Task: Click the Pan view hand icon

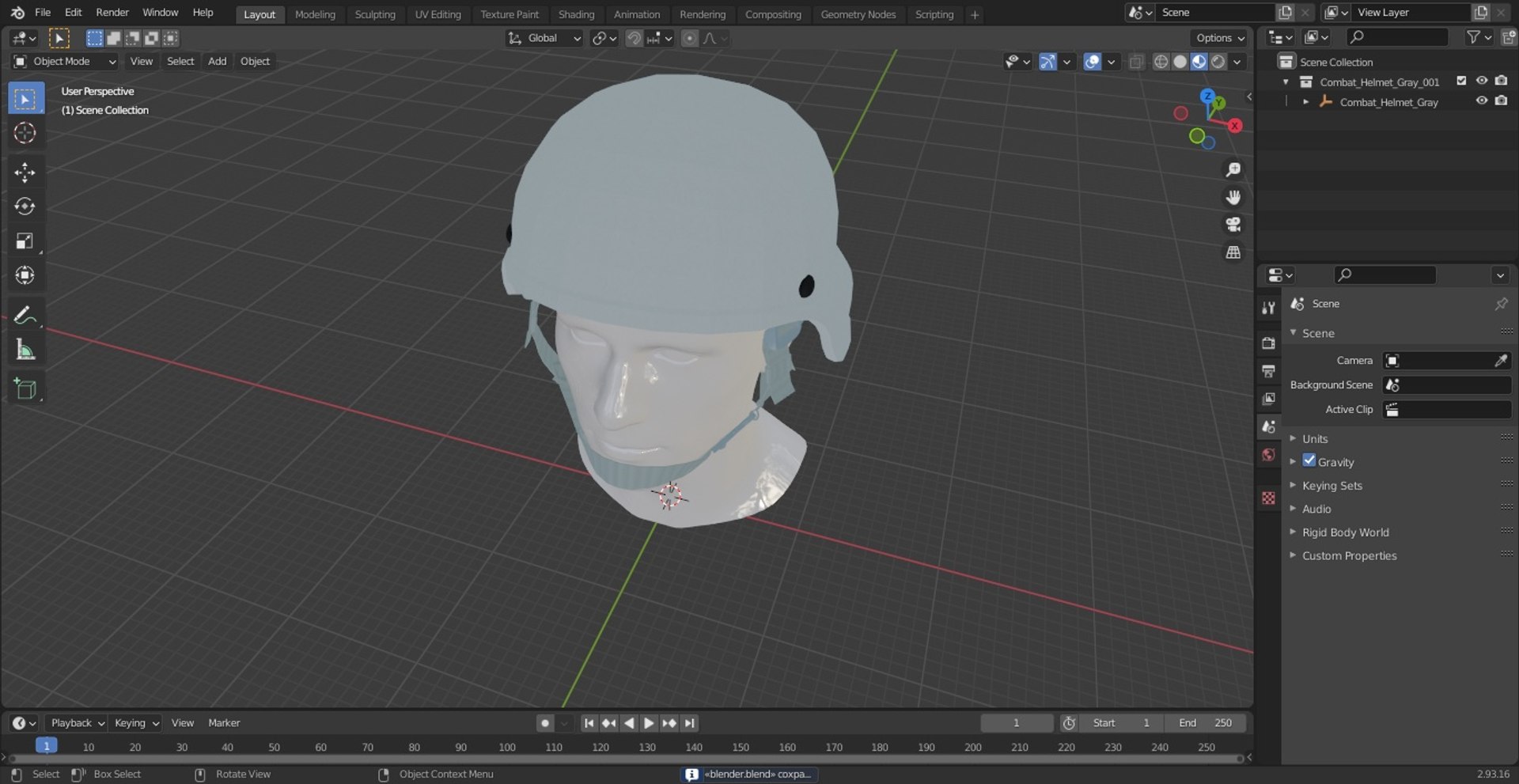Action: [1233, 197]
